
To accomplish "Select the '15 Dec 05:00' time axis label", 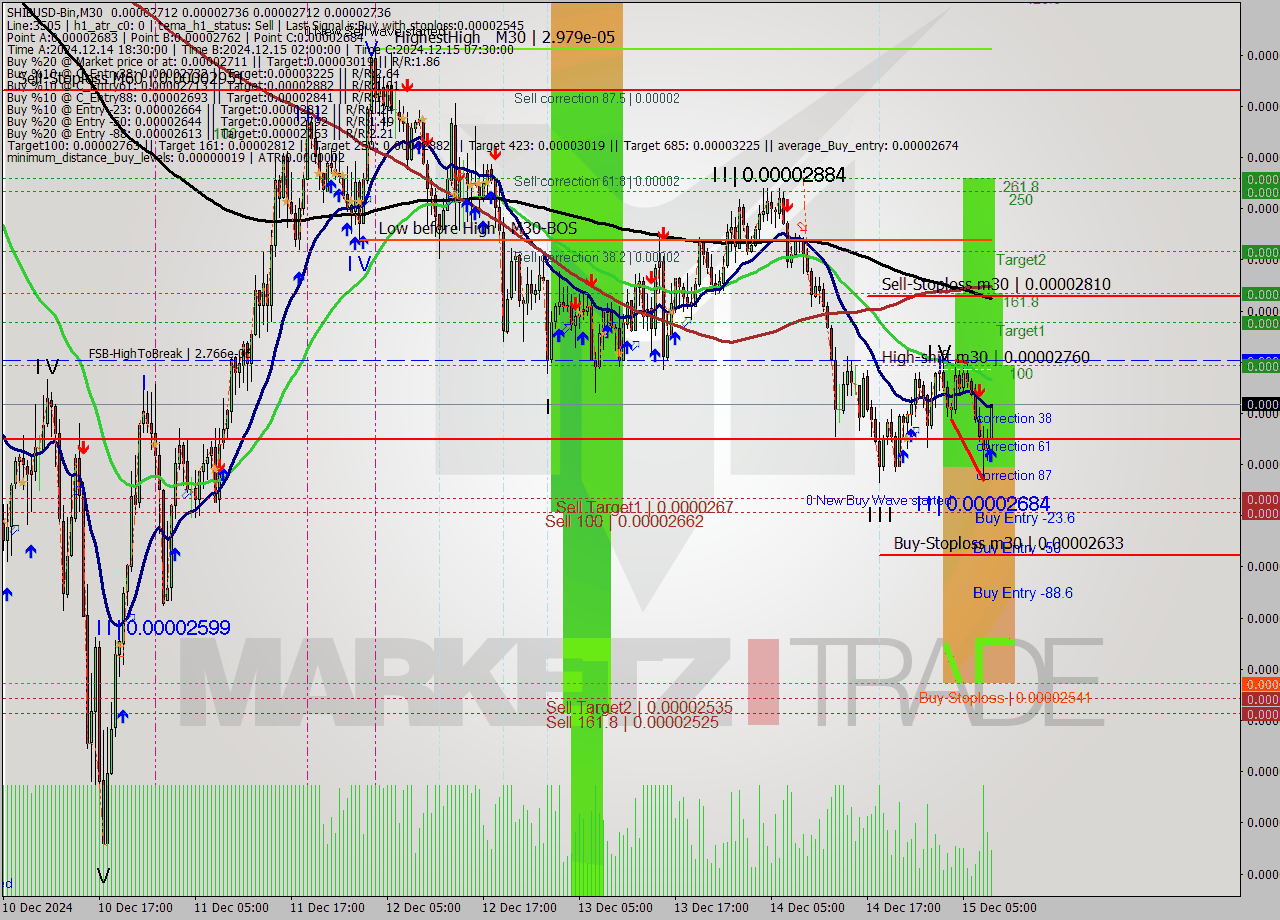I will 999,908.
